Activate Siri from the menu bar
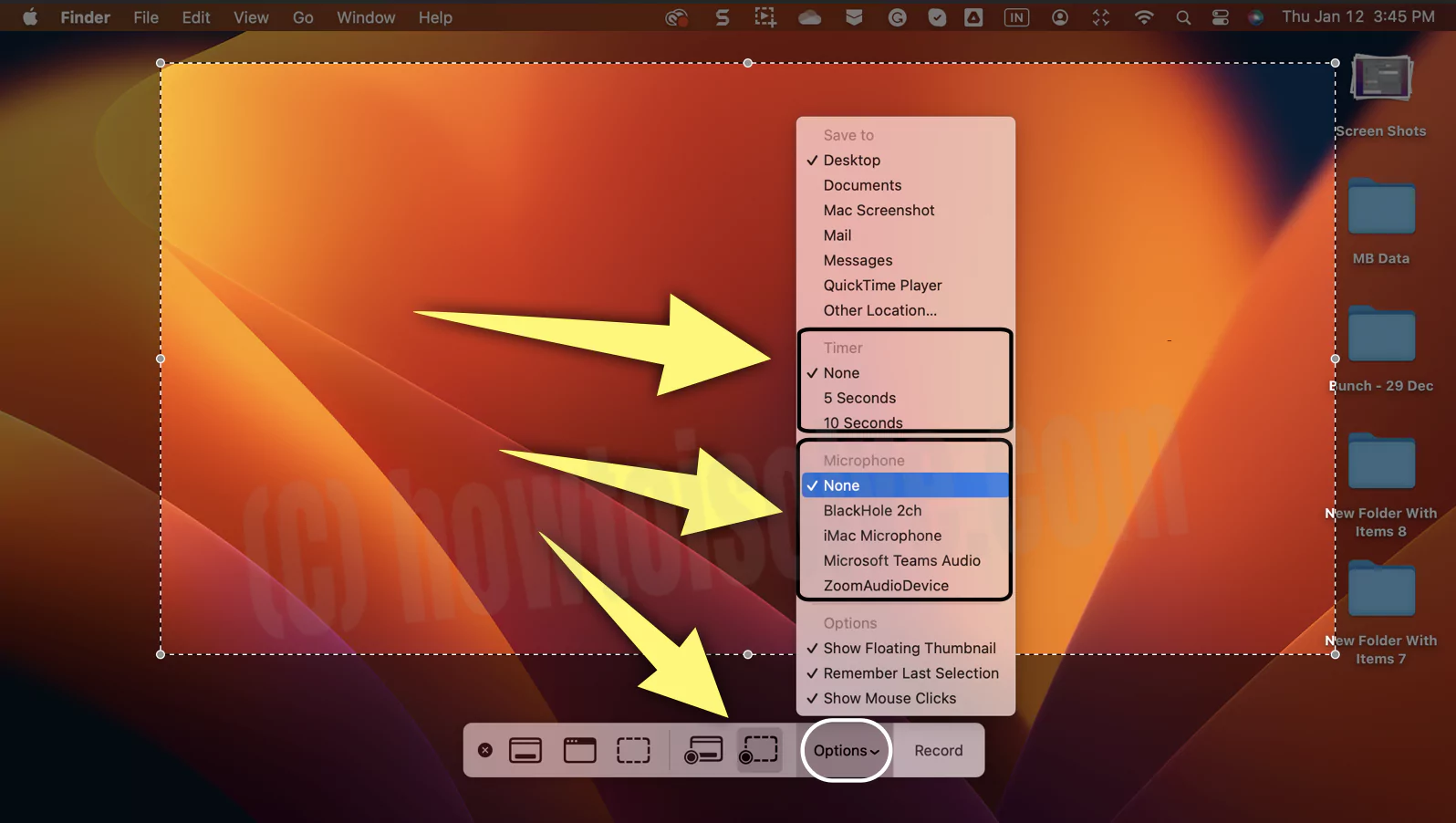This screenshot has height=823, width=1456. pyautogui.click(x=1256, y=17)
